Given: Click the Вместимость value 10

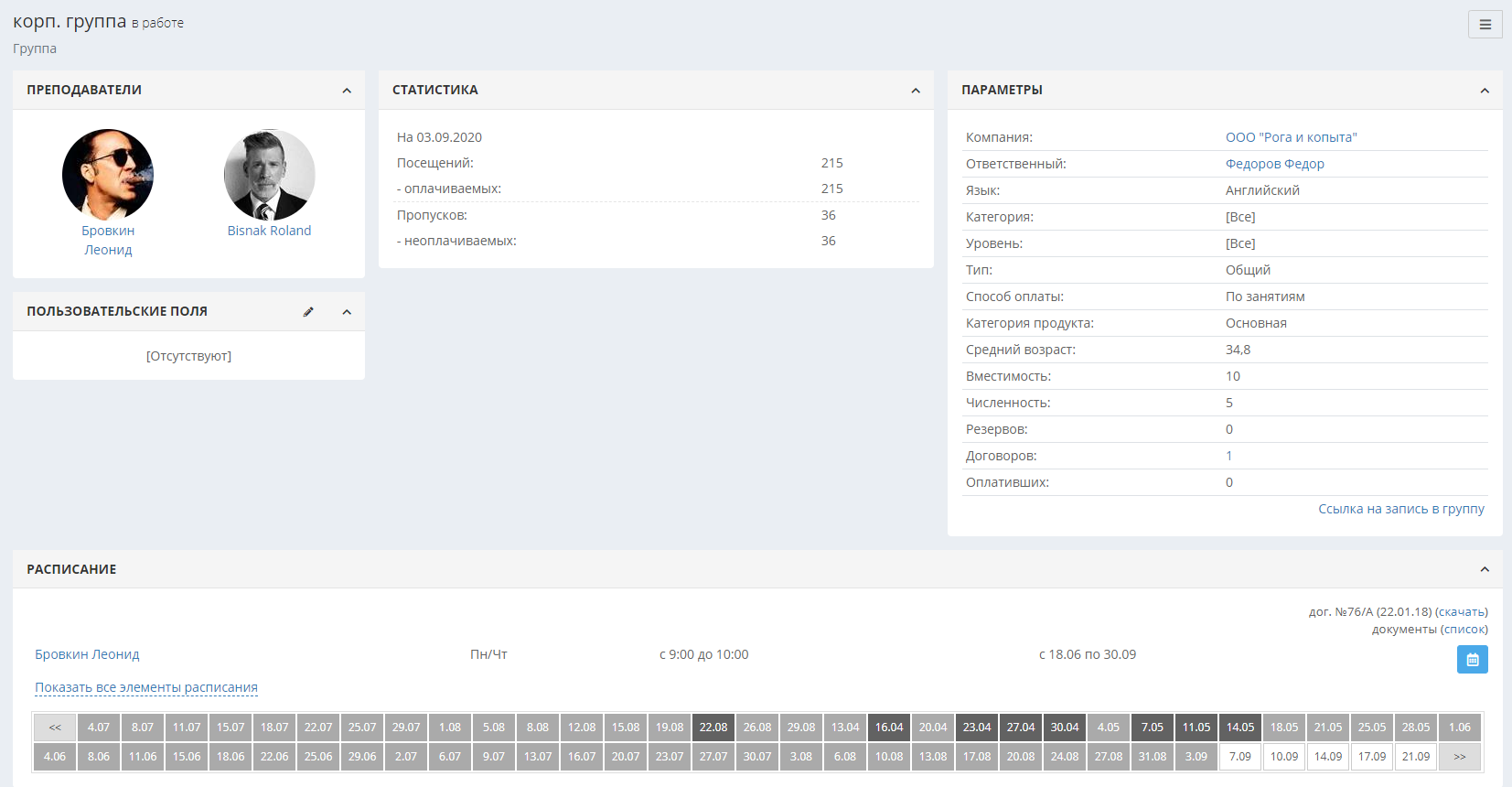Looking at the screenshot, I should 1233,376.
